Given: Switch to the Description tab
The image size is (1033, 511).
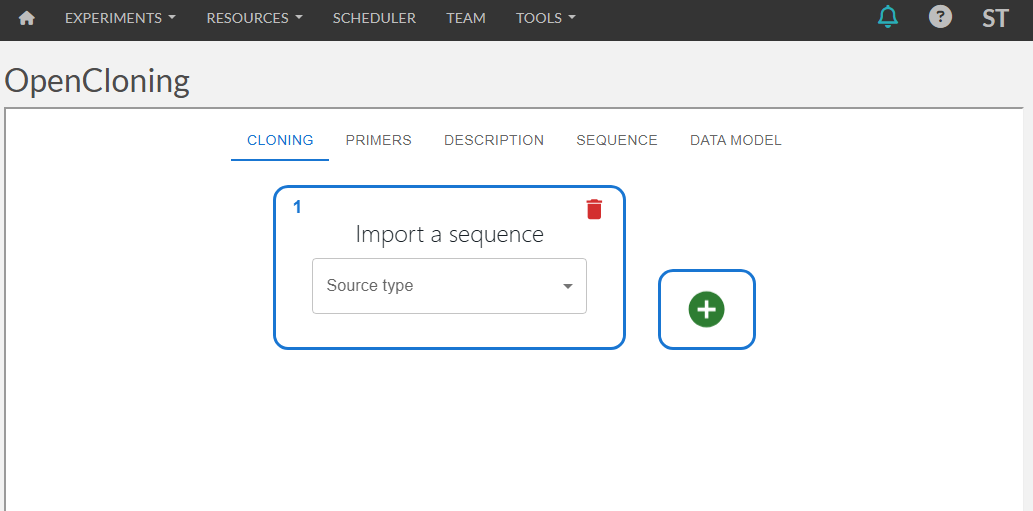Looking at the screenshot, I should click(x=494, y=140).
